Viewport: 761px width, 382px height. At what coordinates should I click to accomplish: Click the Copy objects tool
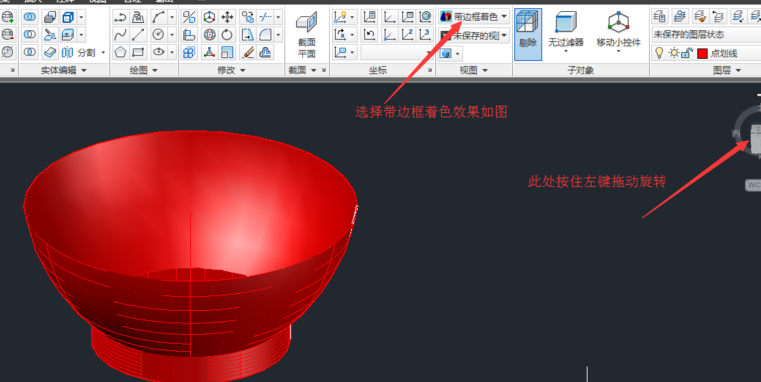248,17
